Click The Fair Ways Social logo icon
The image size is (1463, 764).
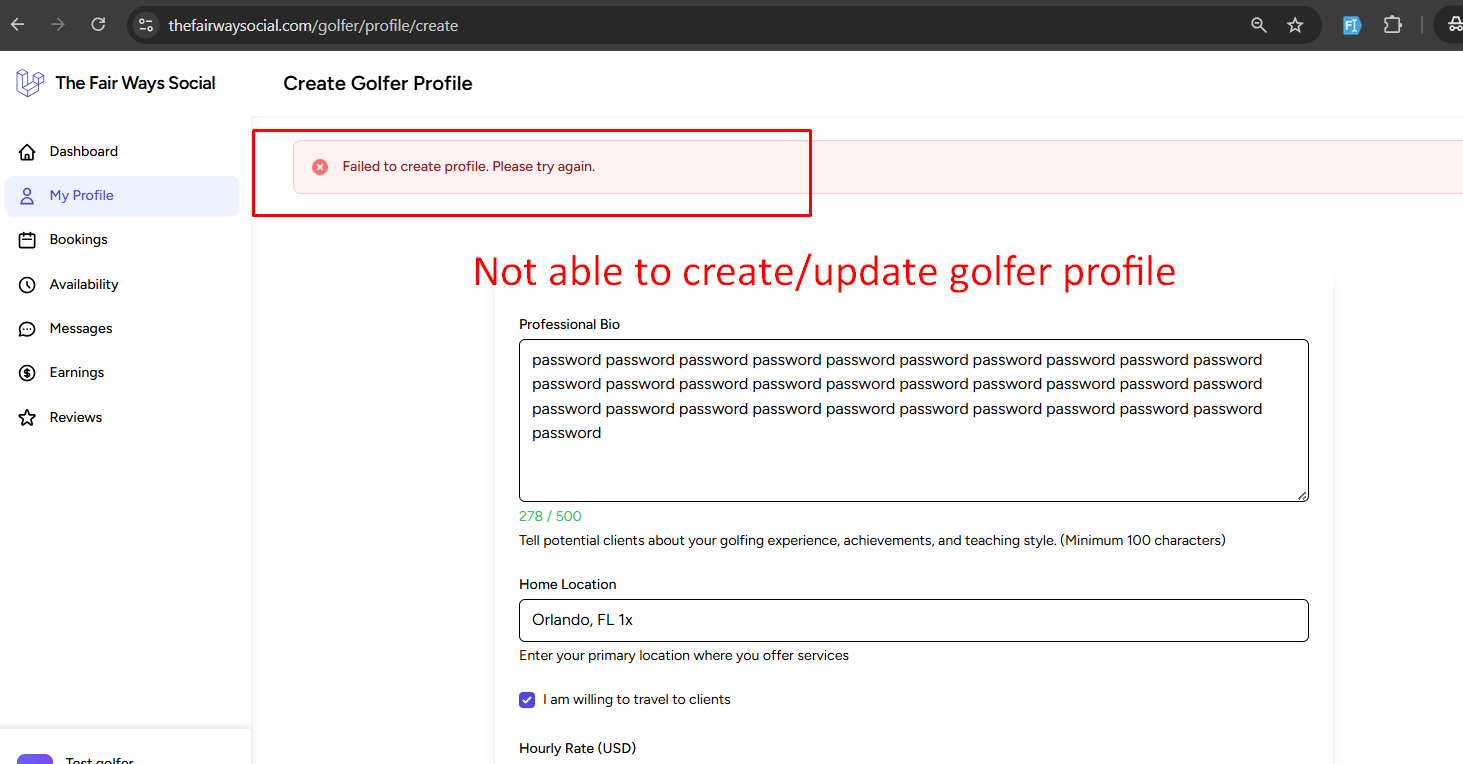coord(30,83)
